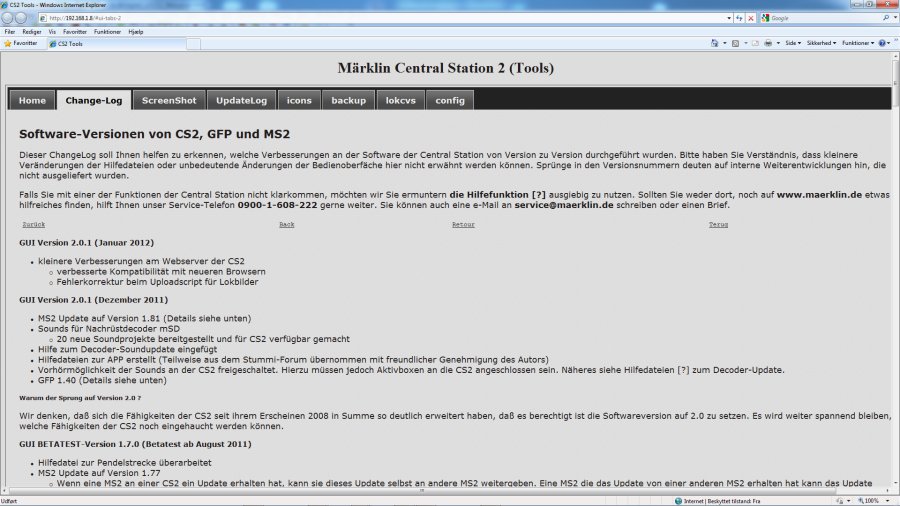Switch to the ScreenShot tab
Viewport: 900px width, 506px height.
pyautogui.click(x=169, y=100)
